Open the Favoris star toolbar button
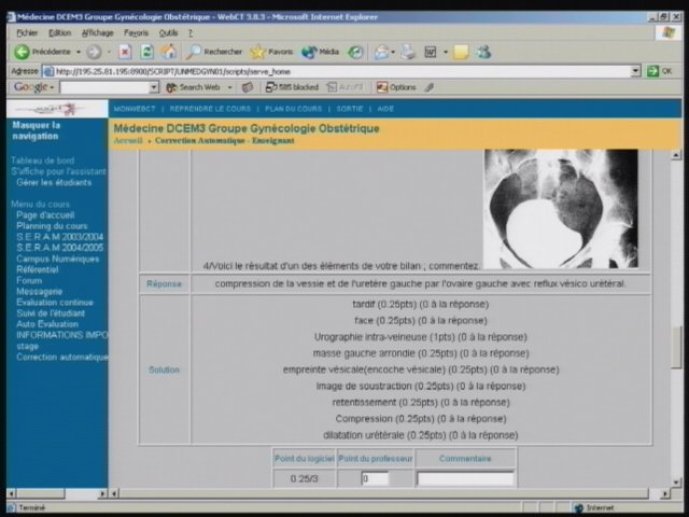 [272, 52]
